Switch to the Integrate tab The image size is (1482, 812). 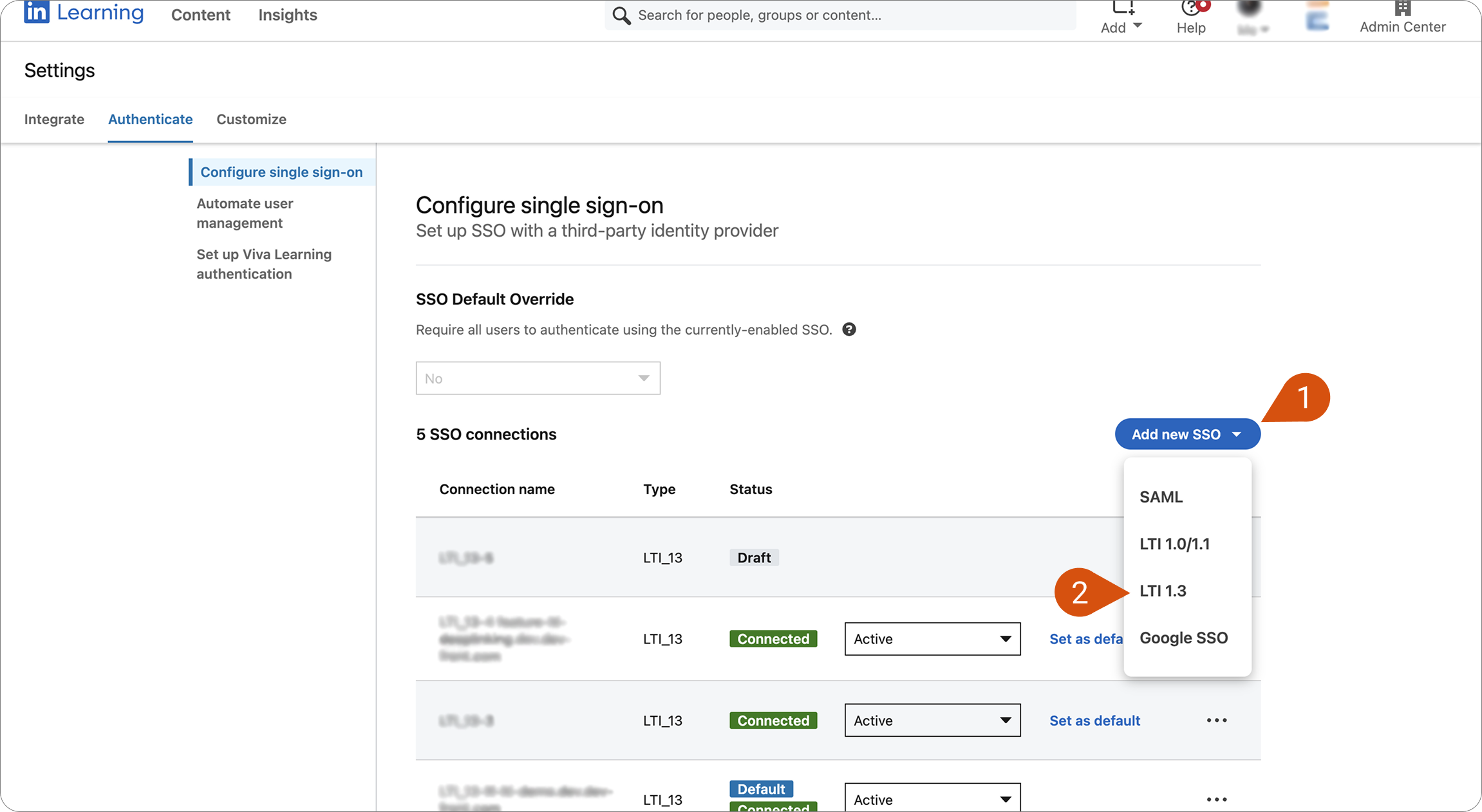[54, 119]
